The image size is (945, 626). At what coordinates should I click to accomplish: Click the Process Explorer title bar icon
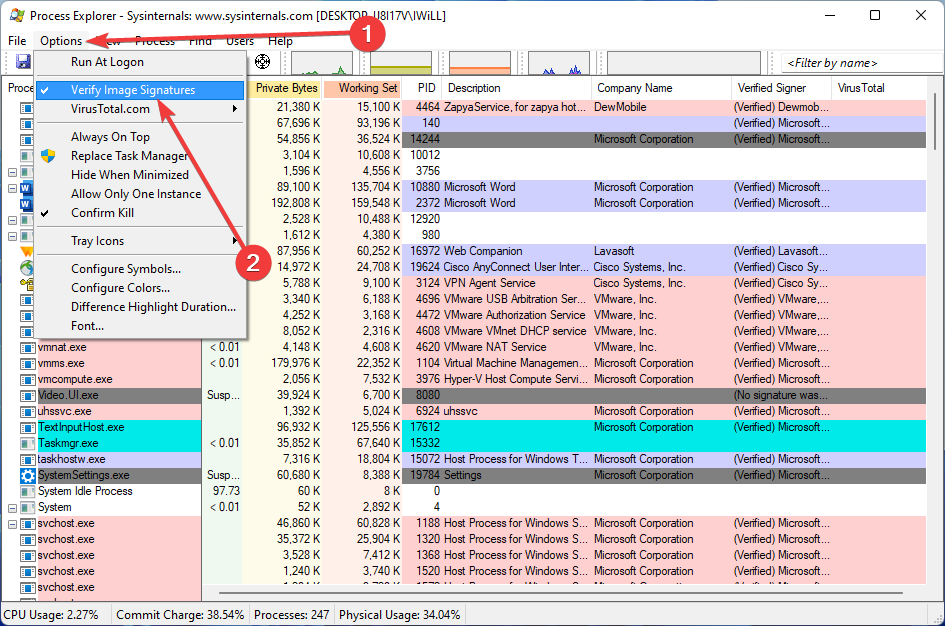17,15
